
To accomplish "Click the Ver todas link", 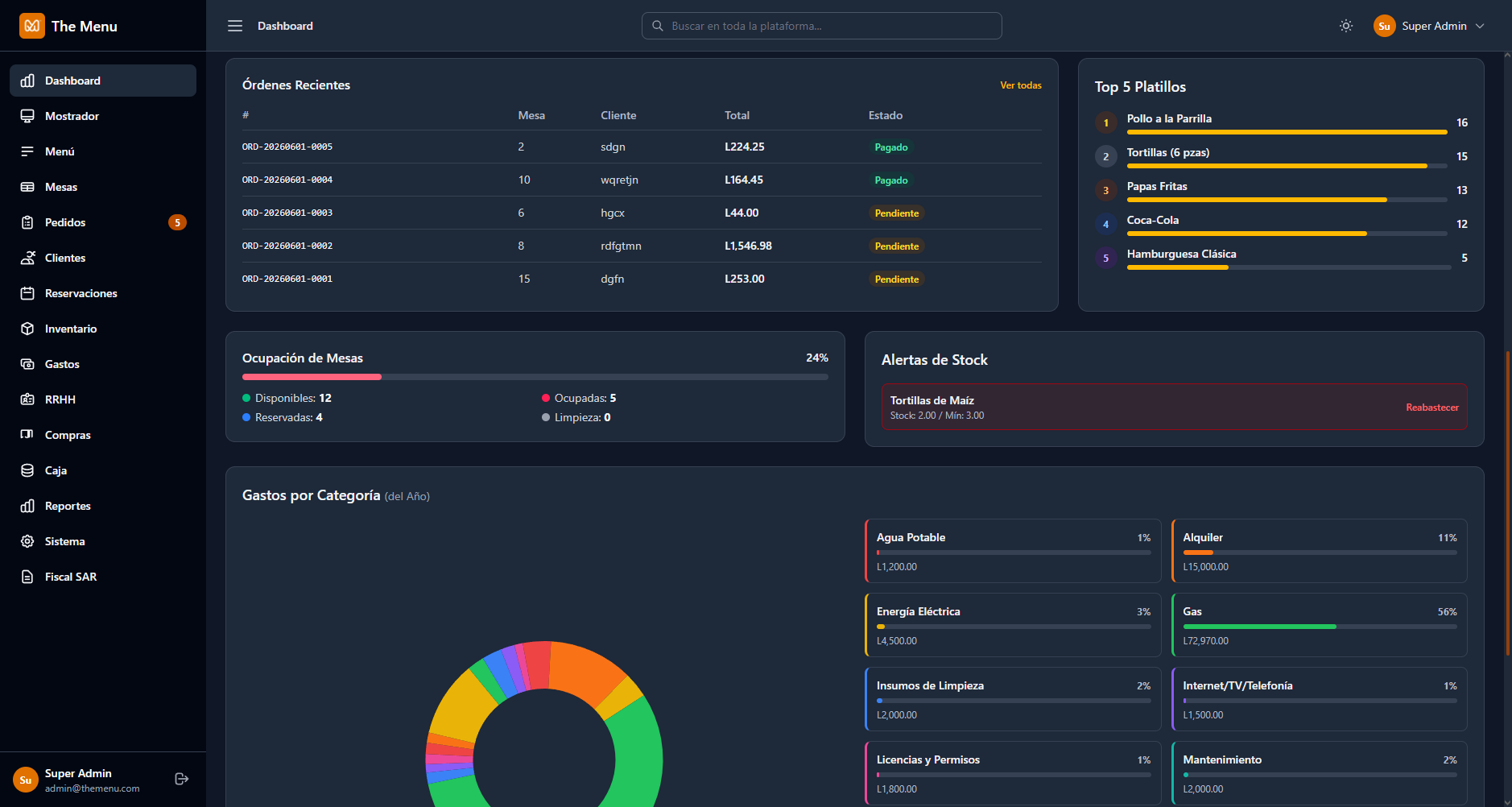I will tap(1021, 85).
